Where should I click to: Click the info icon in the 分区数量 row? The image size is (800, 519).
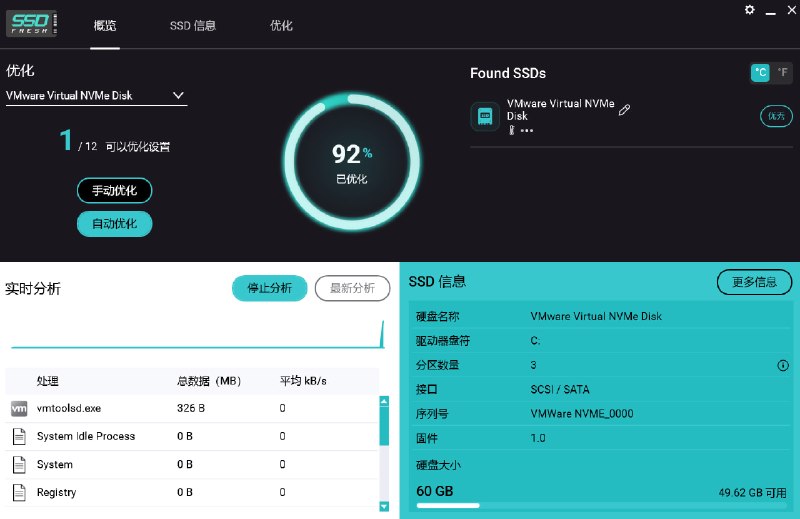(783, 365)
